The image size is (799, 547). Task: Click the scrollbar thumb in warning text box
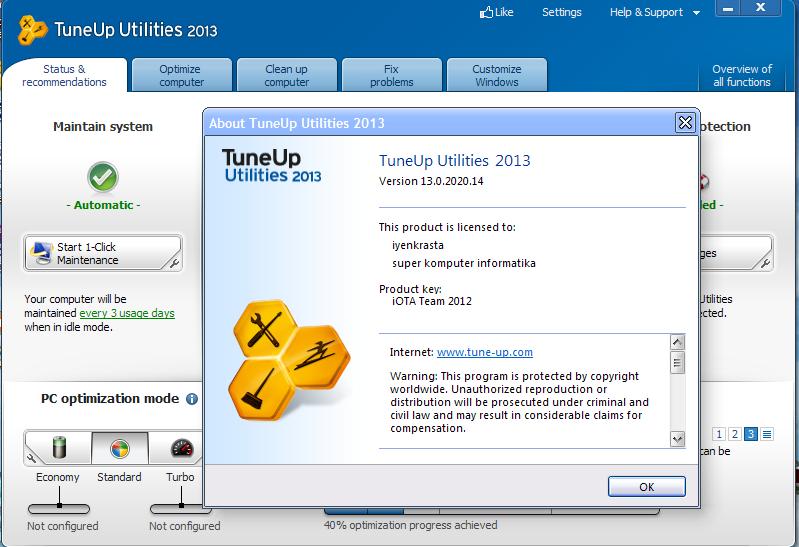[x=677, y=362]
